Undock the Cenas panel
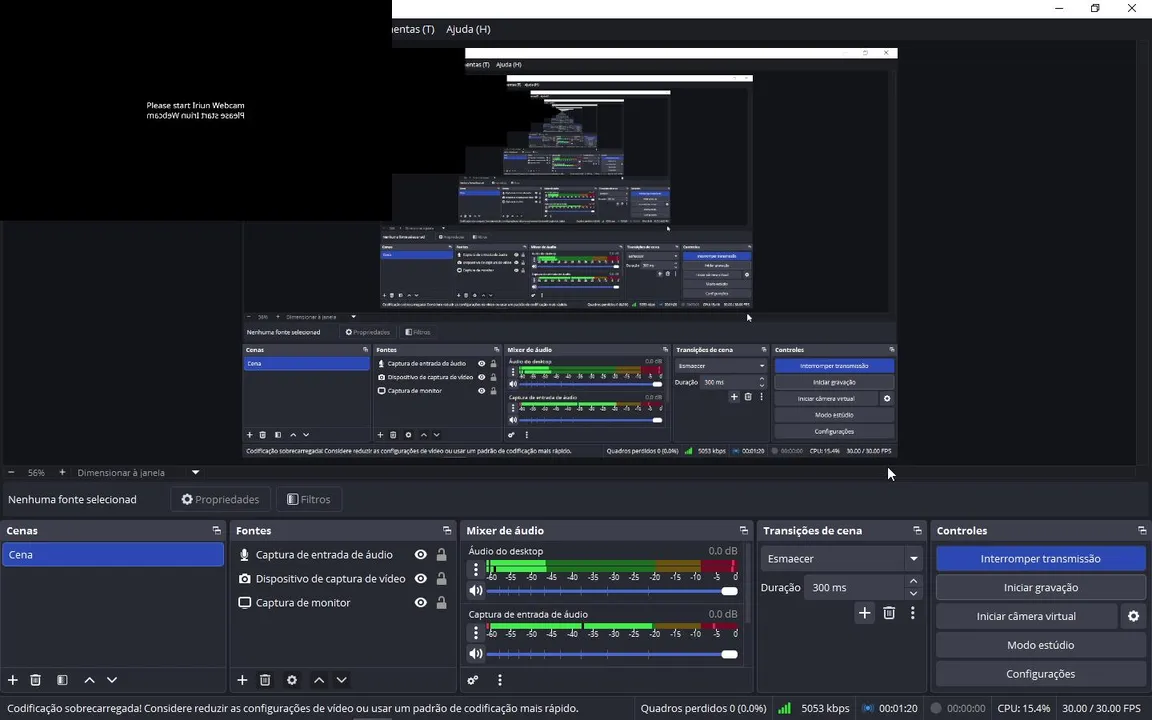Screen dimensions: 1152x720 [x=217, y=530]
